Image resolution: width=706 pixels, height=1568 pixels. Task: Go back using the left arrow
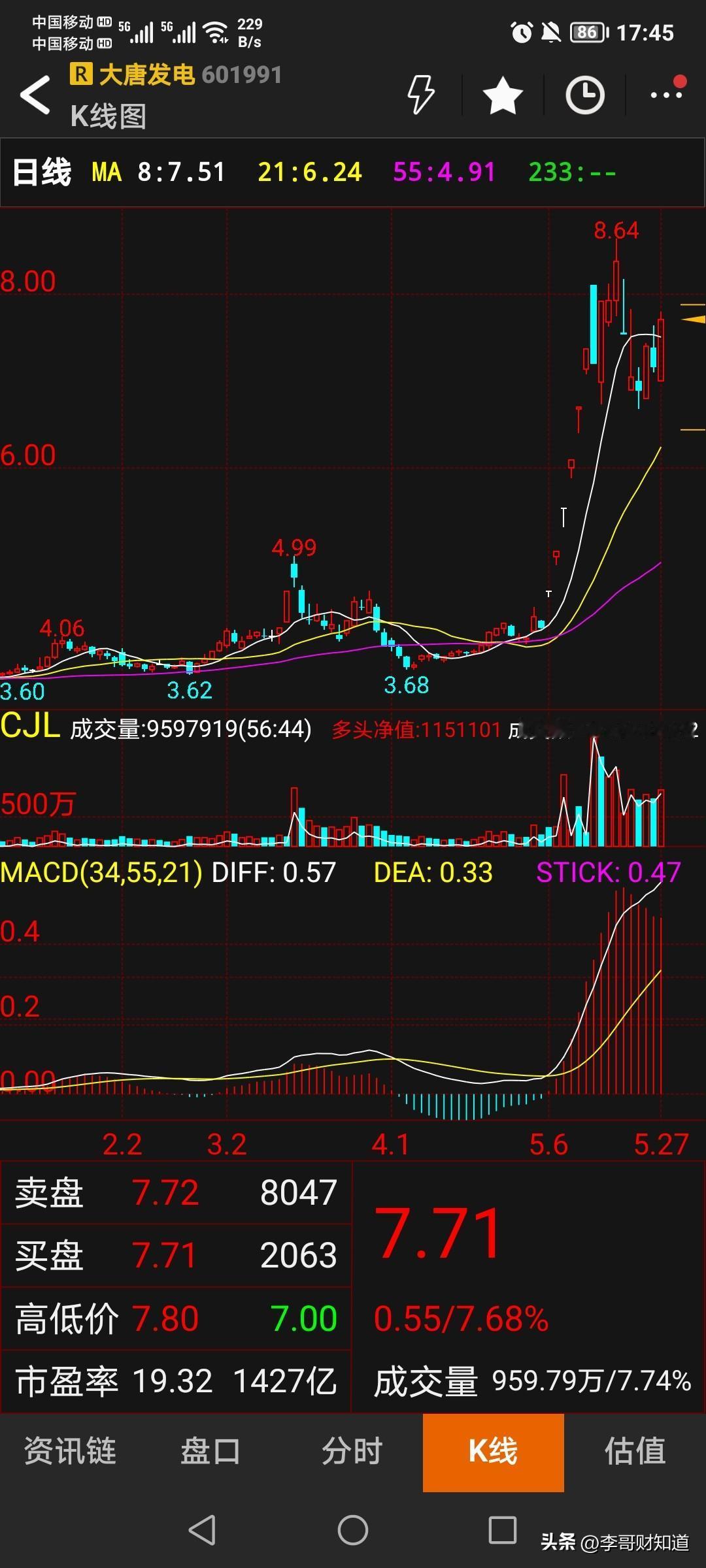point(35,95)
